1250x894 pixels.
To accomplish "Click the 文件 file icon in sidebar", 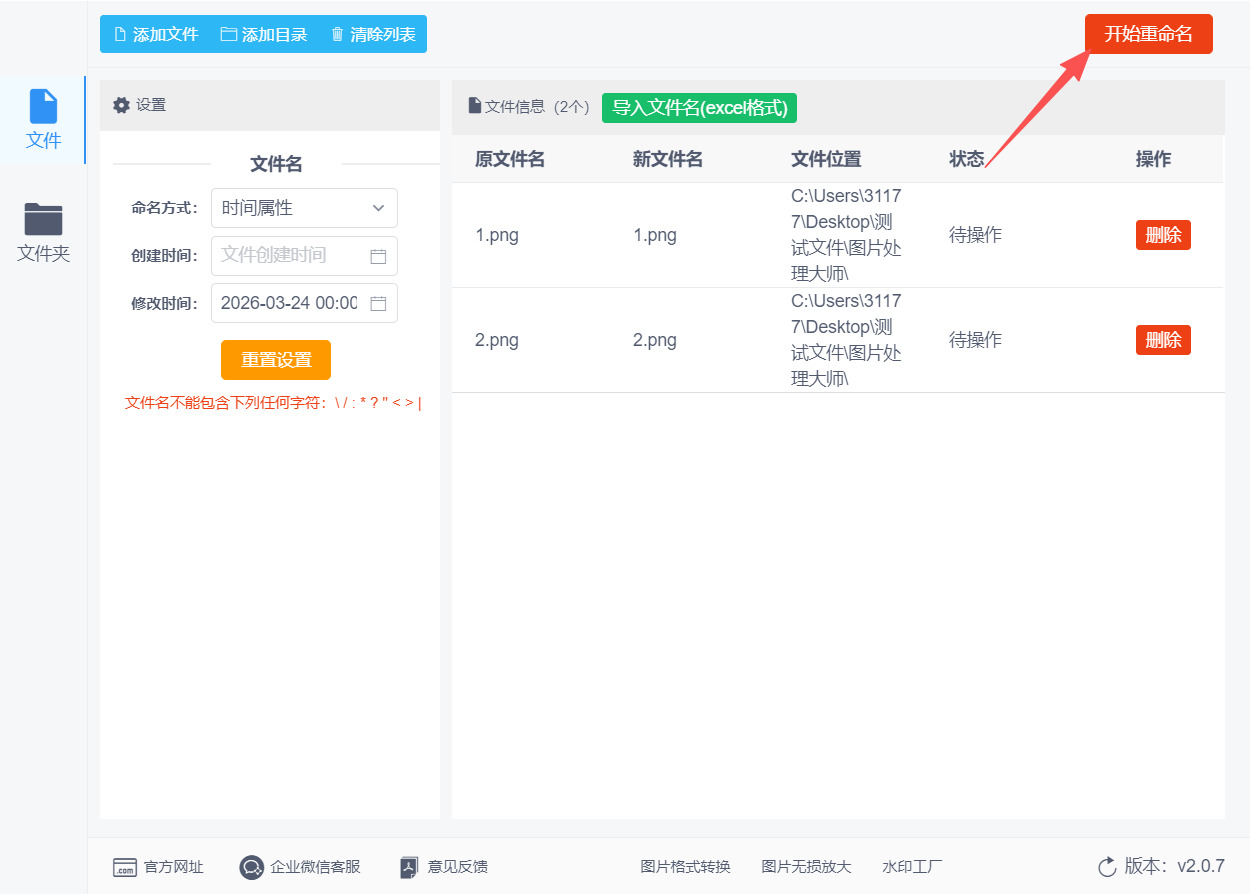I will [x=43, y=107].
